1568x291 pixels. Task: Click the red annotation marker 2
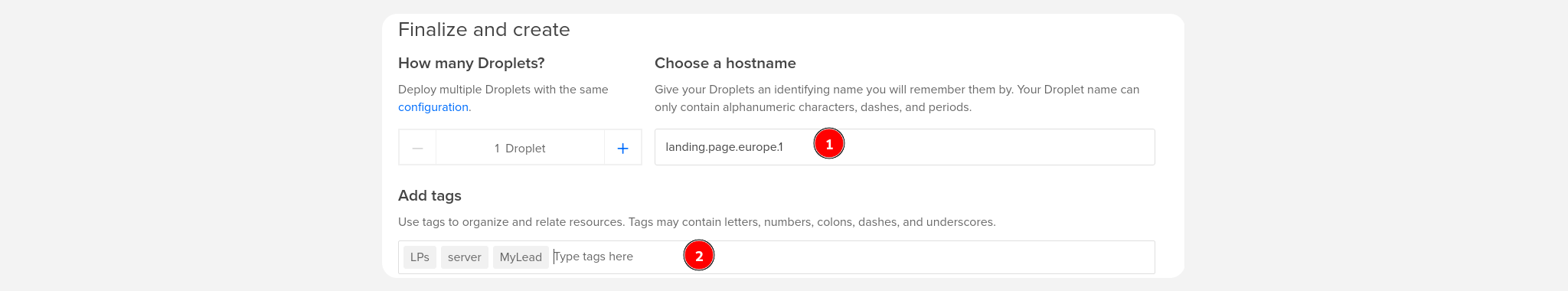(x=699, y=256)
